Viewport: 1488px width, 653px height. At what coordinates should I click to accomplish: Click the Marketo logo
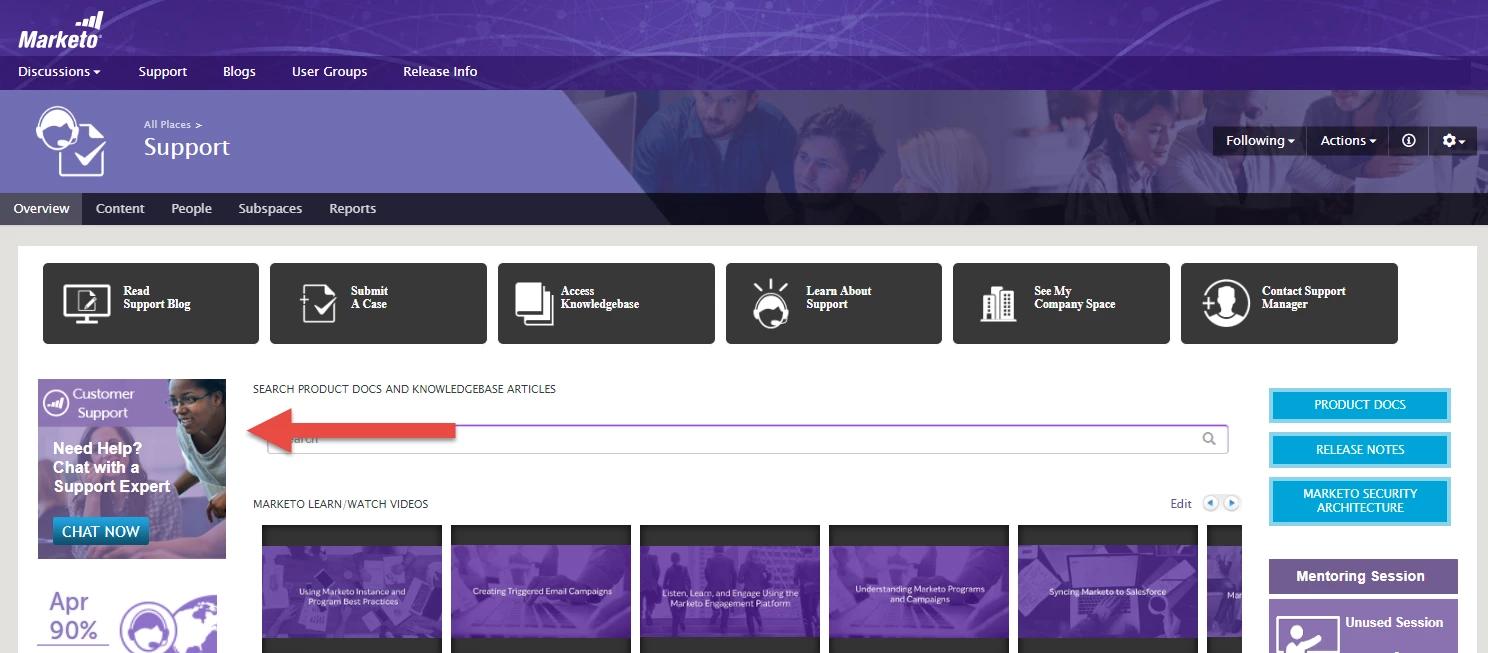pyautogui.click(x=60, y=31)
